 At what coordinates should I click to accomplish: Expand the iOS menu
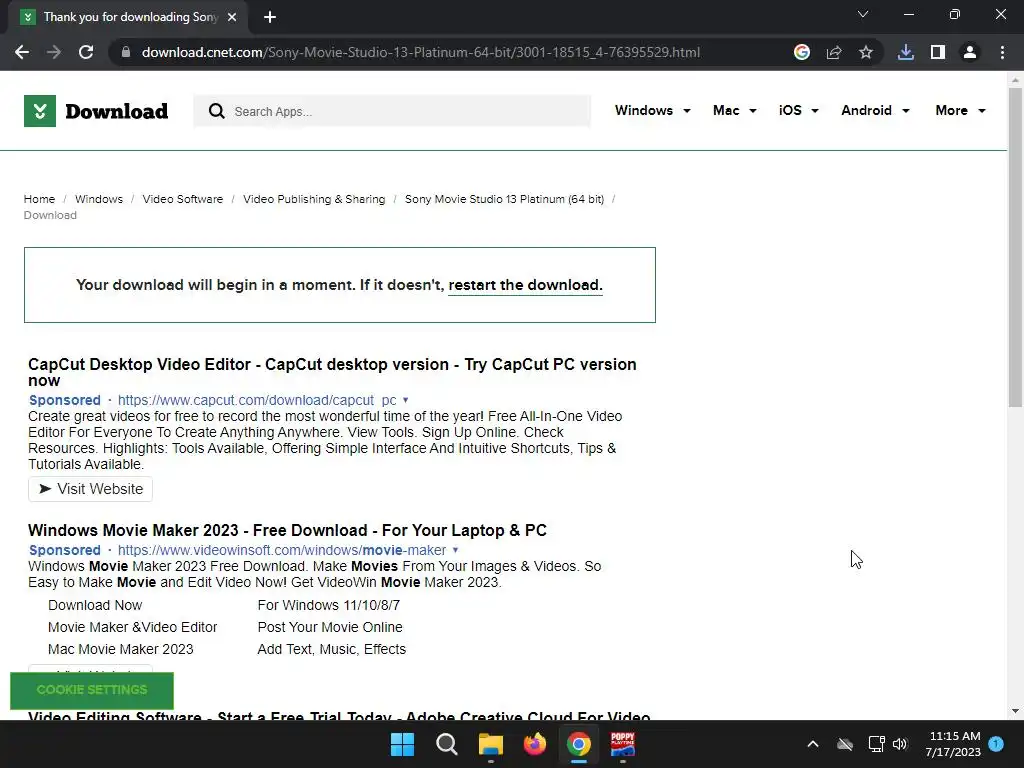tap(798, 110)
